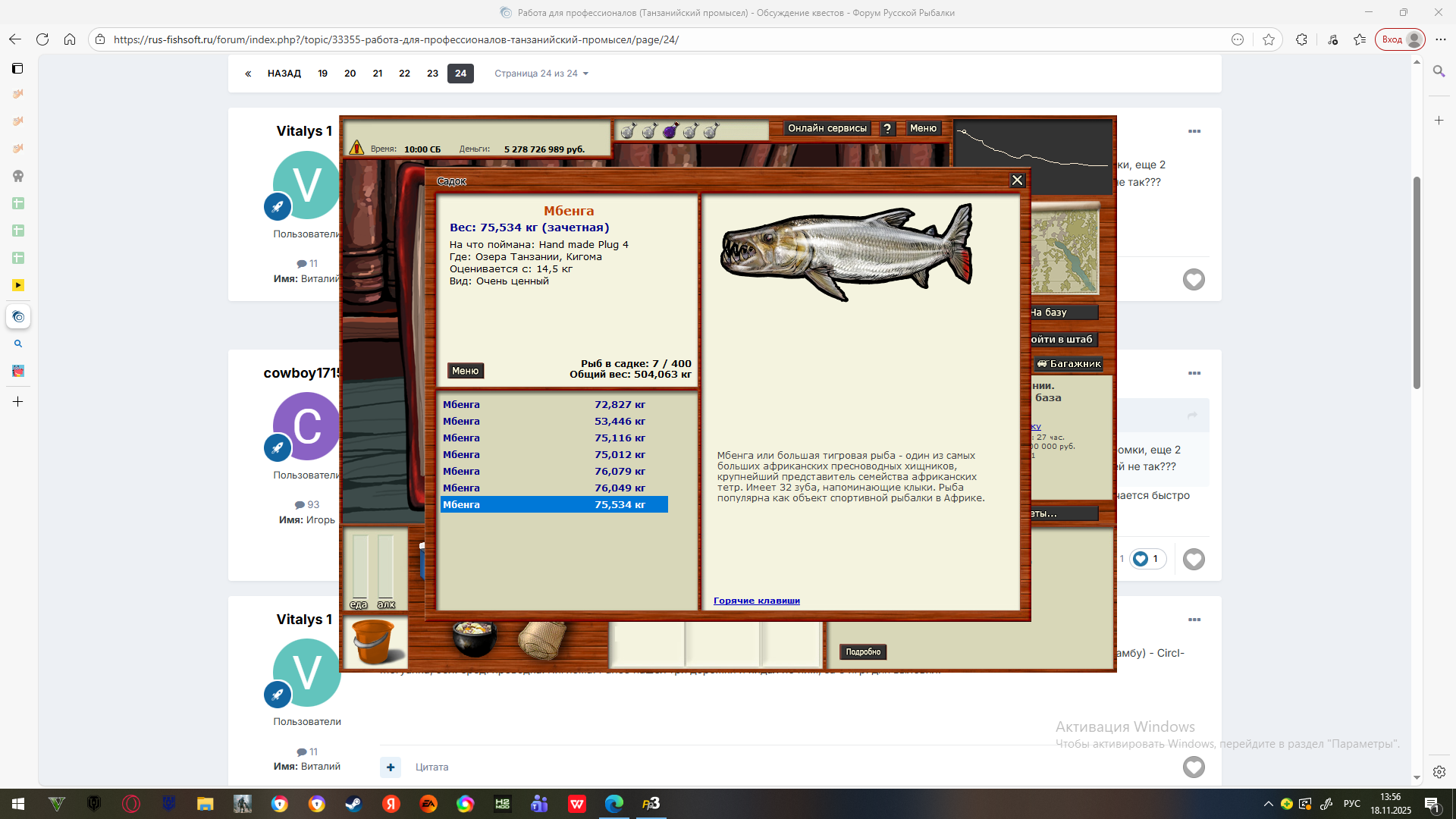Go to forum page 23

[x=432, y=74]
